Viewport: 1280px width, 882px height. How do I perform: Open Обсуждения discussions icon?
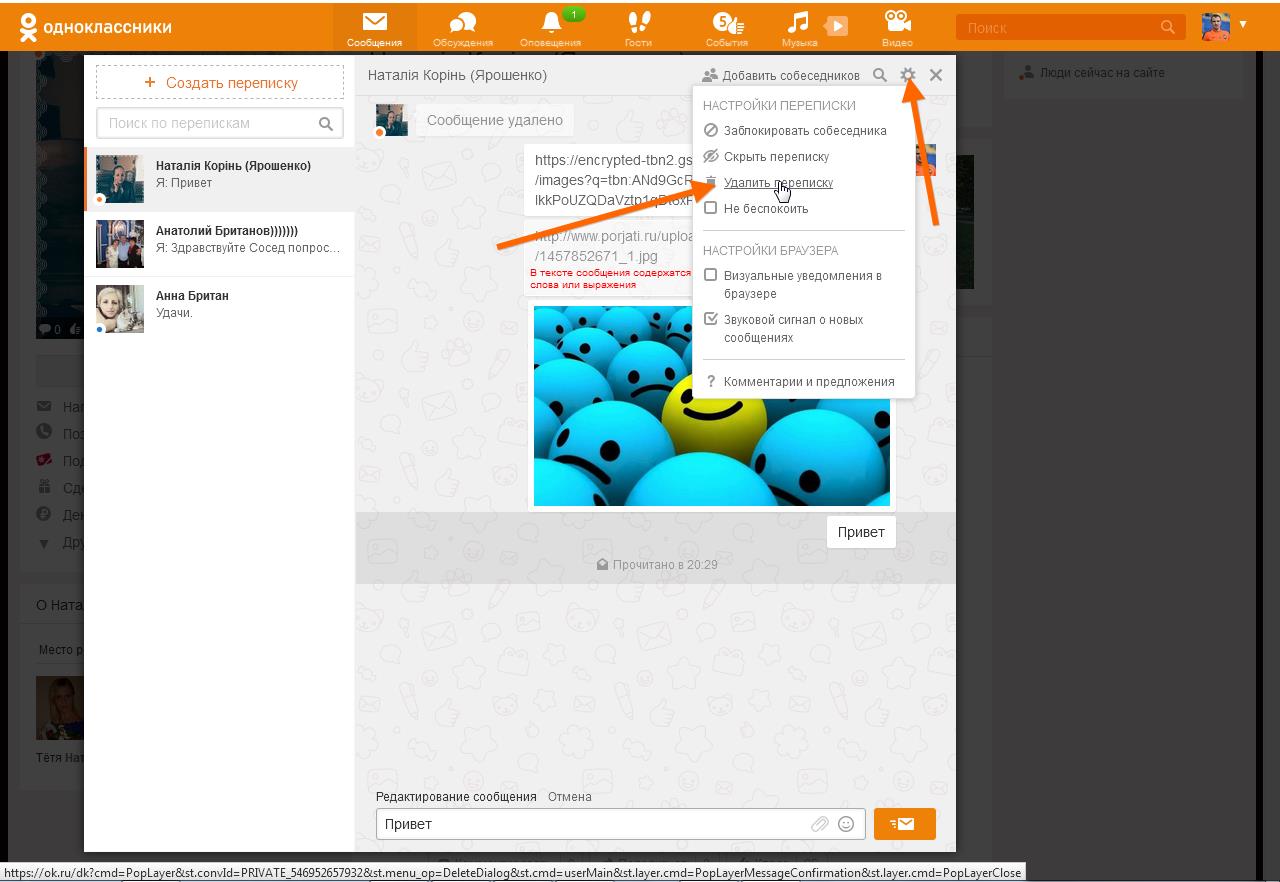(x=463, y=27)
